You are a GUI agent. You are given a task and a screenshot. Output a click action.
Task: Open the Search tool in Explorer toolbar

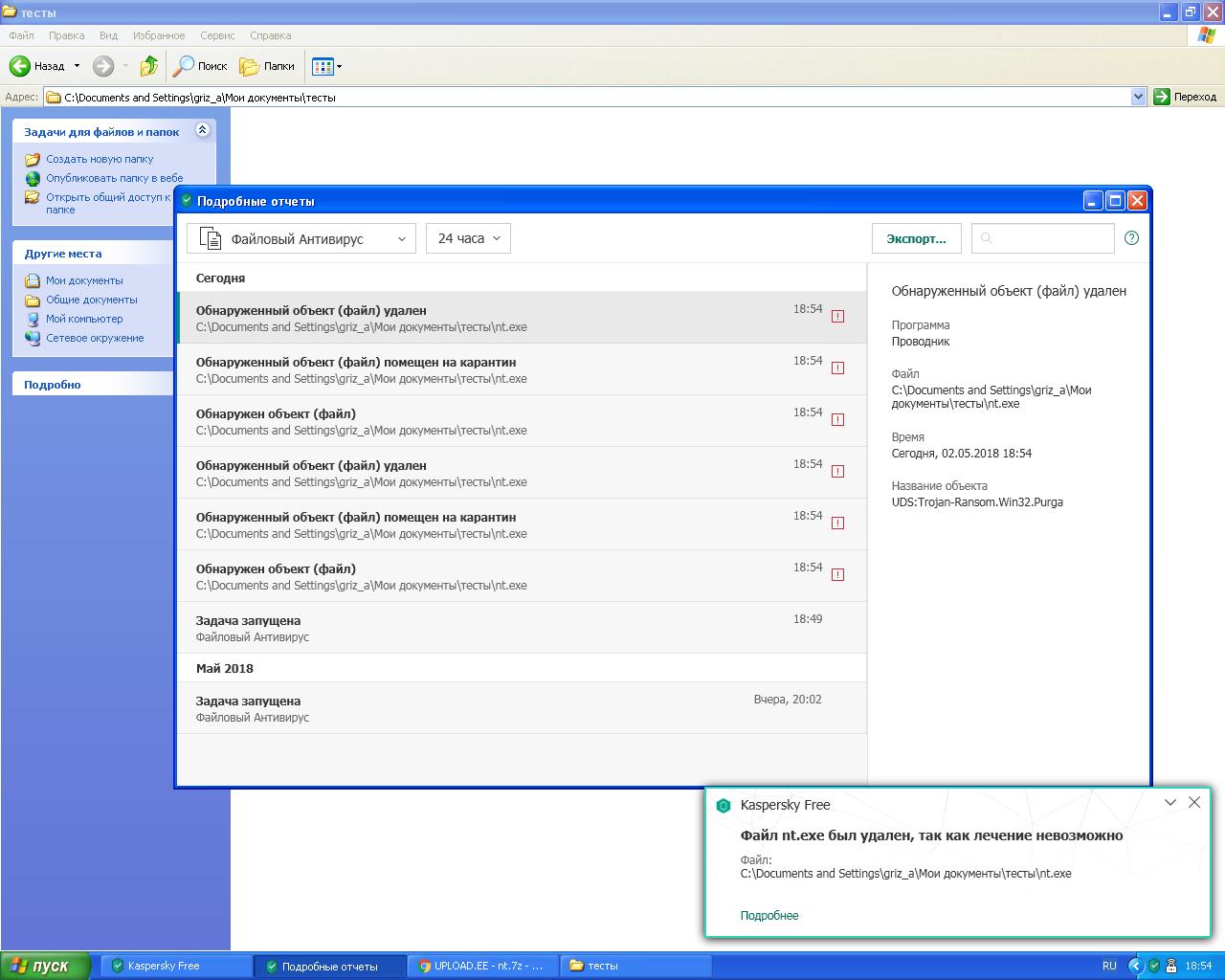199,66
